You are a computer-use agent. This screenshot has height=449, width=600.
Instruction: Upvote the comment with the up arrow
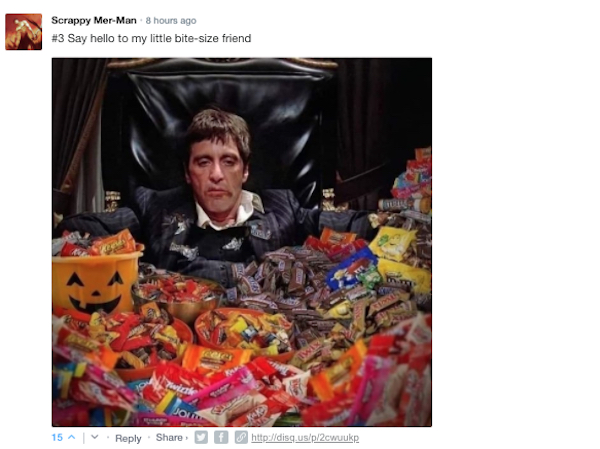[x=72, y=437]
